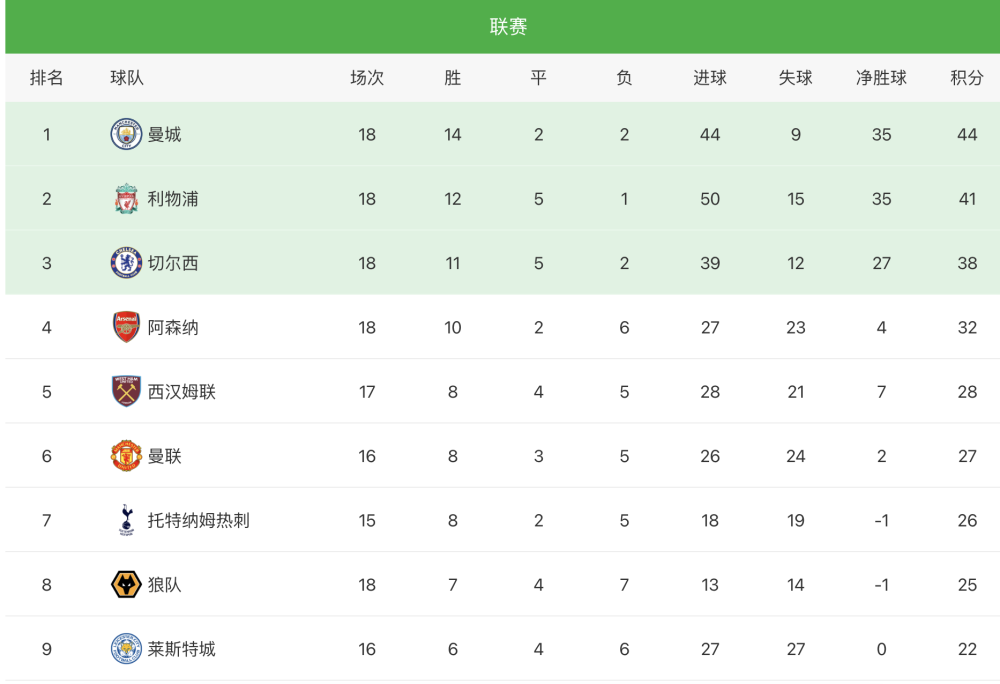Open the 托特纳姆热刺 team link
The width and height of the screenshot is (1000, 684).
(198, 520)
